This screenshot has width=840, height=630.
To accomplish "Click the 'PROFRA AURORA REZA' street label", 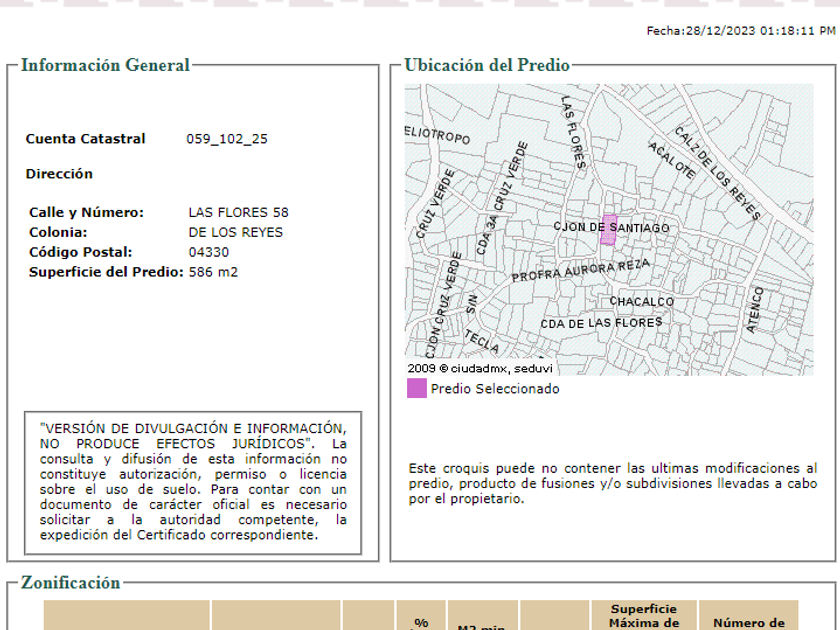I will 581,270.
